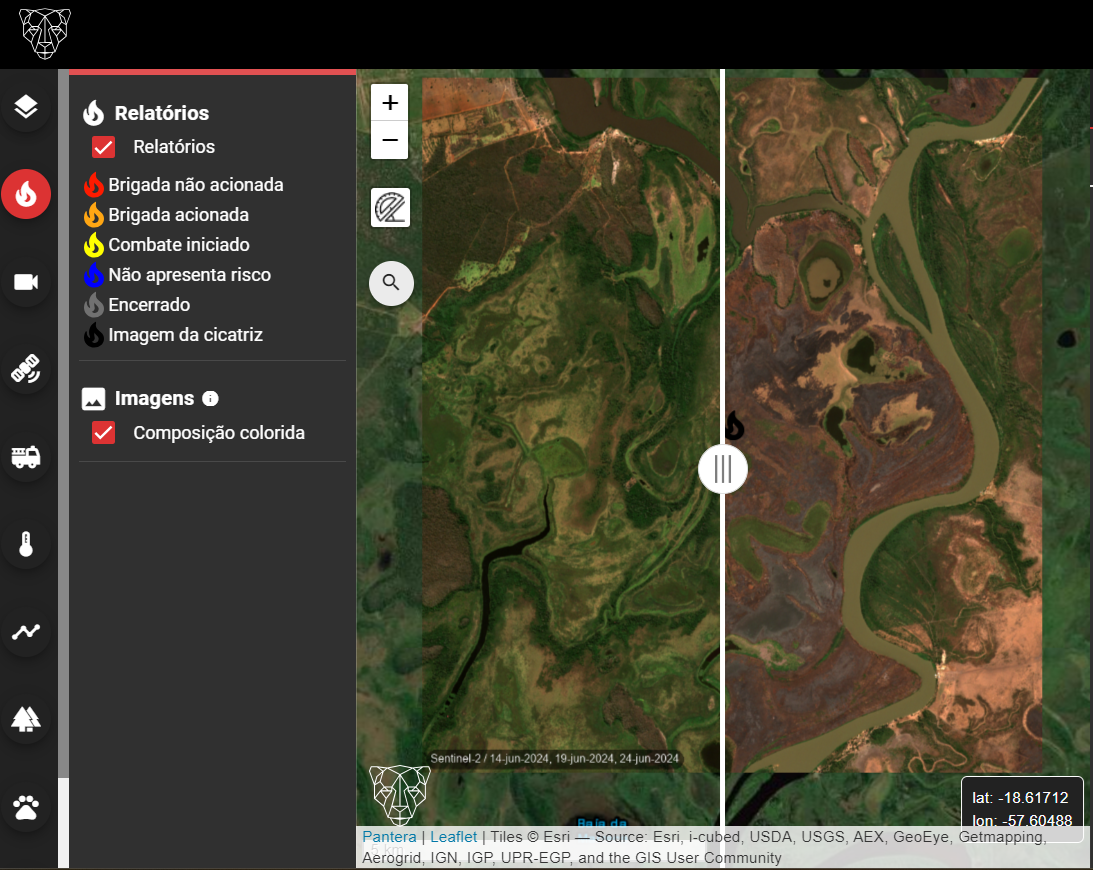Open the line chart sidebar icon
Viewport: 1093px width, 870px height.
[26, 632]
